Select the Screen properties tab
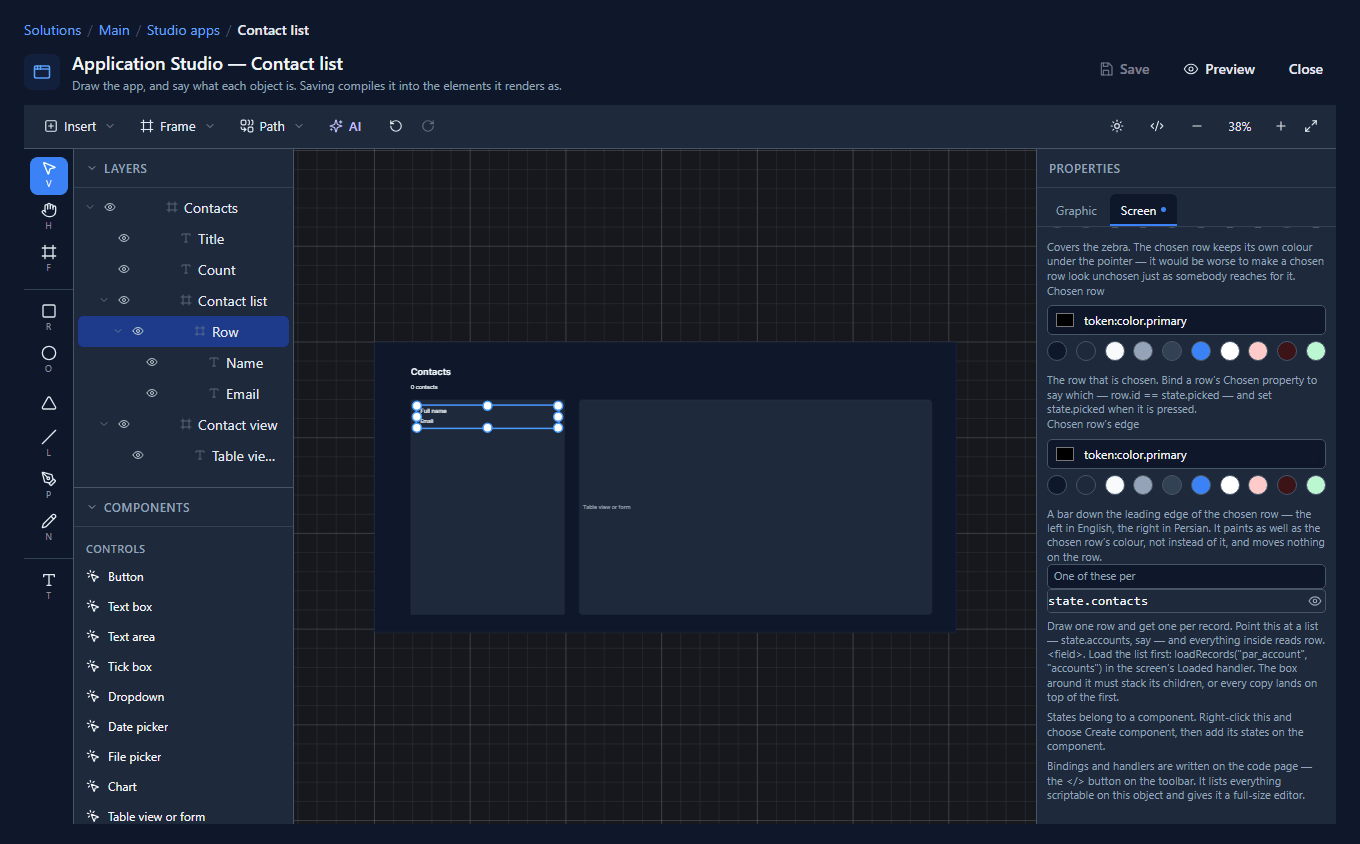Viewport: 1360px width, 844px height. point(1143,211)
